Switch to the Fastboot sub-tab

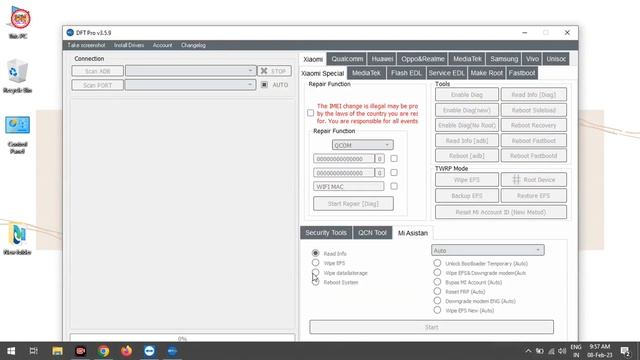click(x=522, y=73)
